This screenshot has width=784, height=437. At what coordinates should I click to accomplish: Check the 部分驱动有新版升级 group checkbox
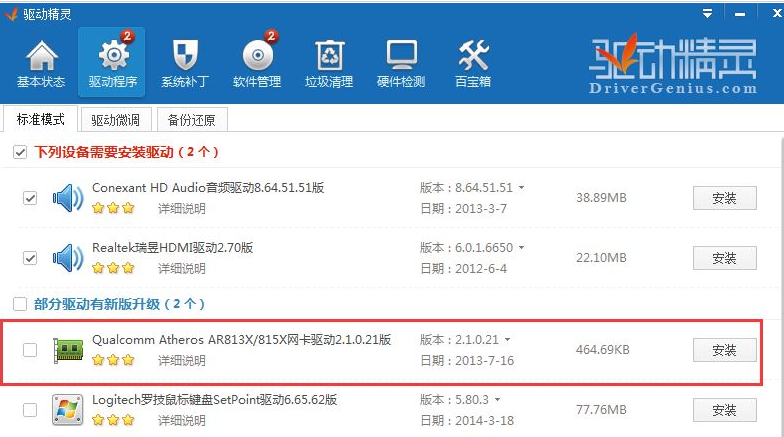pos(20,304)
